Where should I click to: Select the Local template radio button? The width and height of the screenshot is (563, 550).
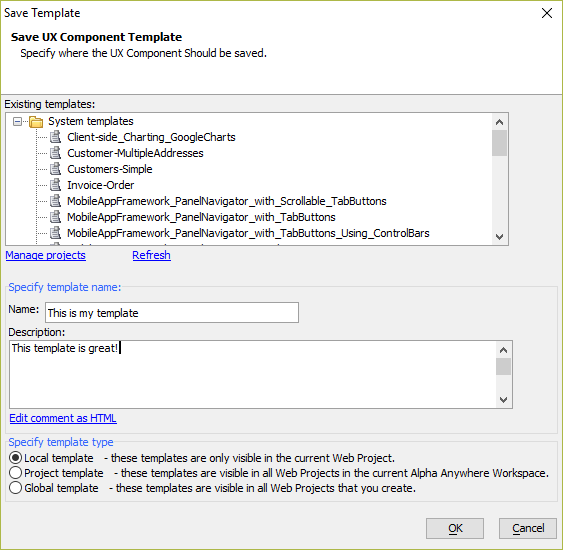(x=15, y=458)
